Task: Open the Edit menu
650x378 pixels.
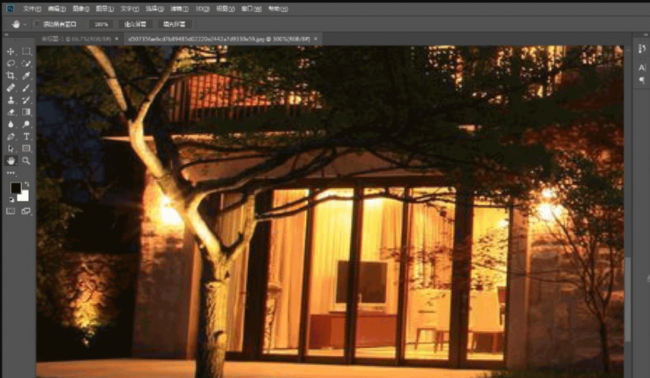Action: point(56,9)
